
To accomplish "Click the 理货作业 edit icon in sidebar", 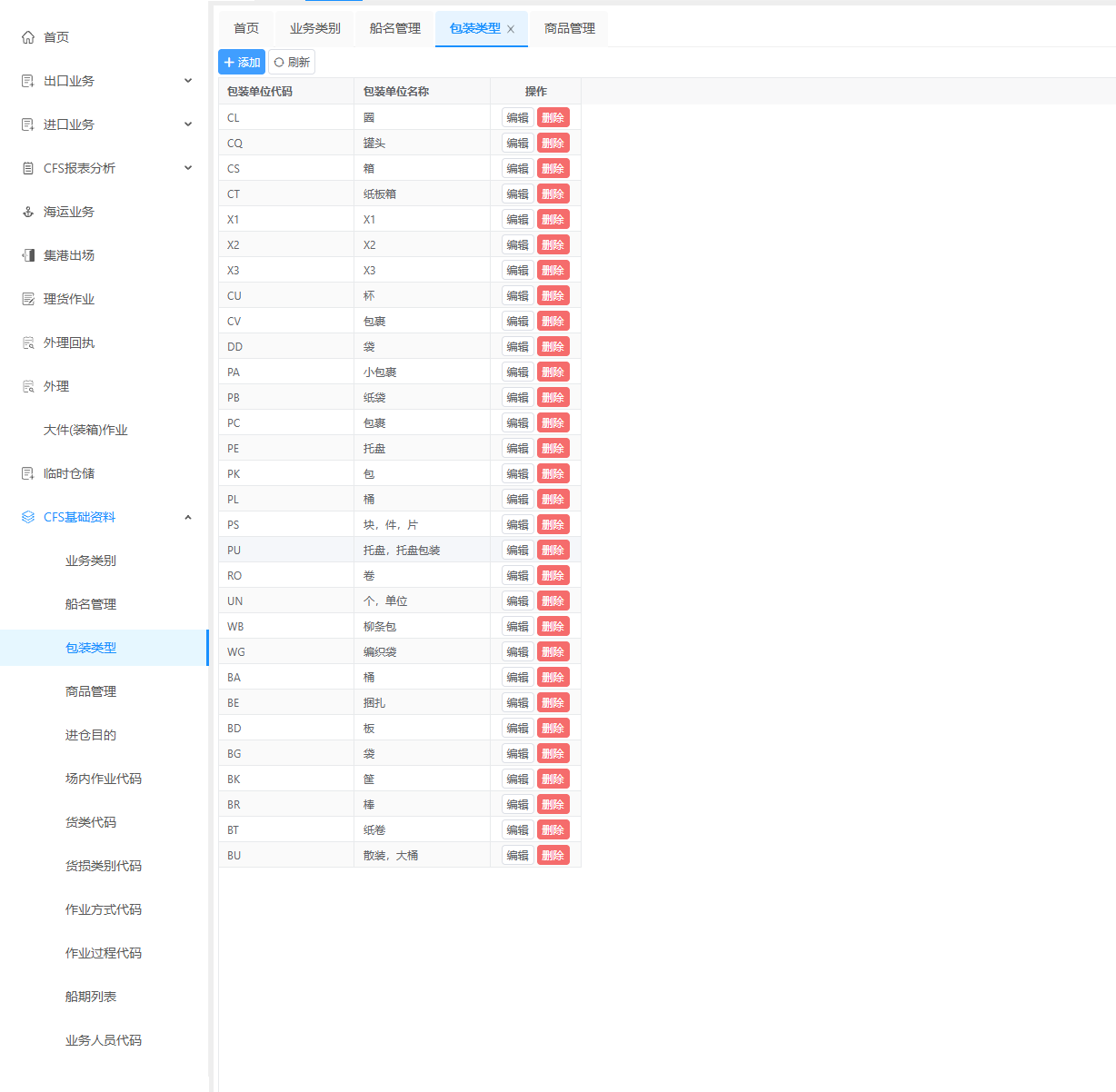I will tap(28, 299).
